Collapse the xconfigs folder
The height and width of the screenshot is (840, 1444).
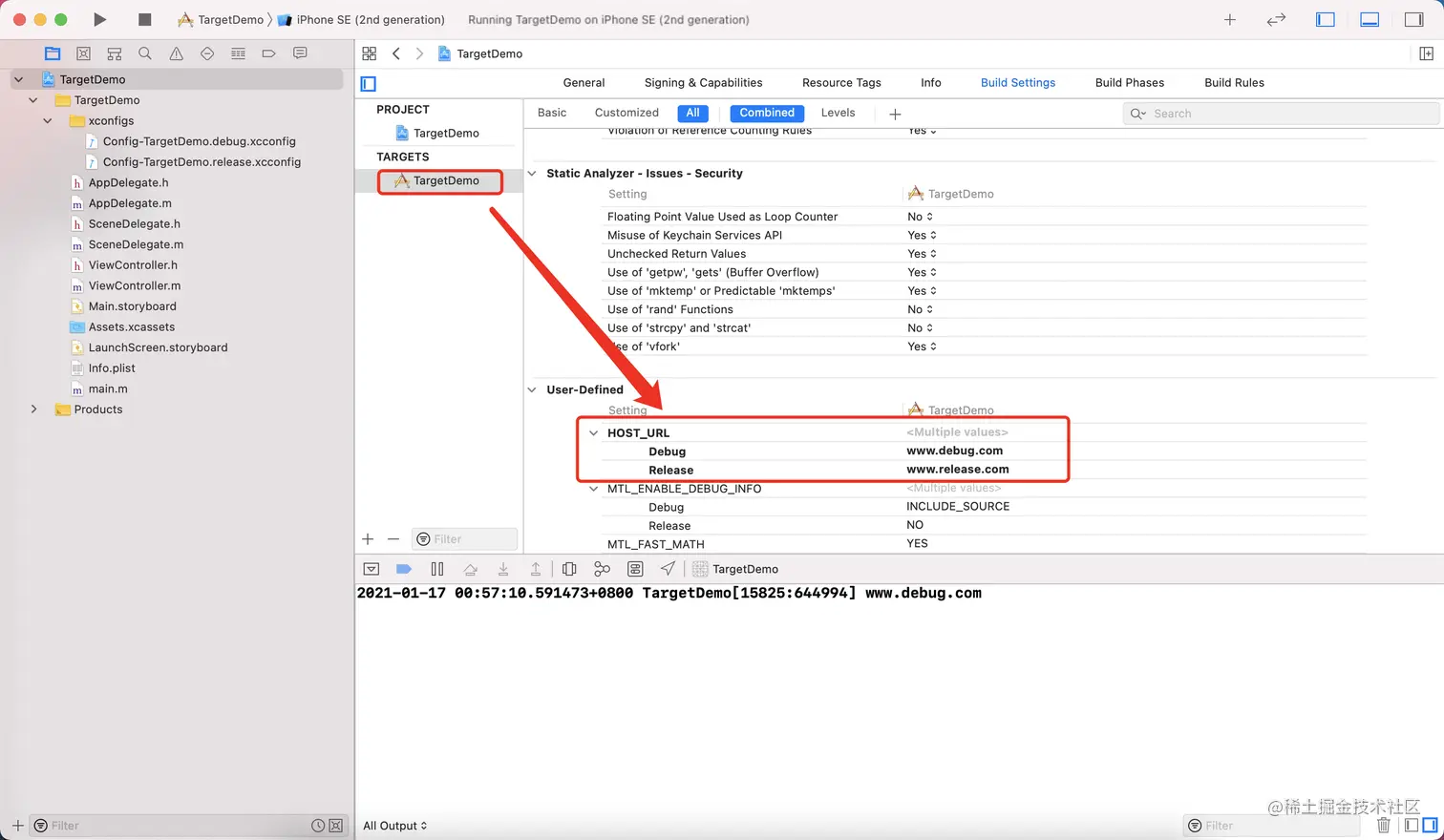(x=48, y=121)
